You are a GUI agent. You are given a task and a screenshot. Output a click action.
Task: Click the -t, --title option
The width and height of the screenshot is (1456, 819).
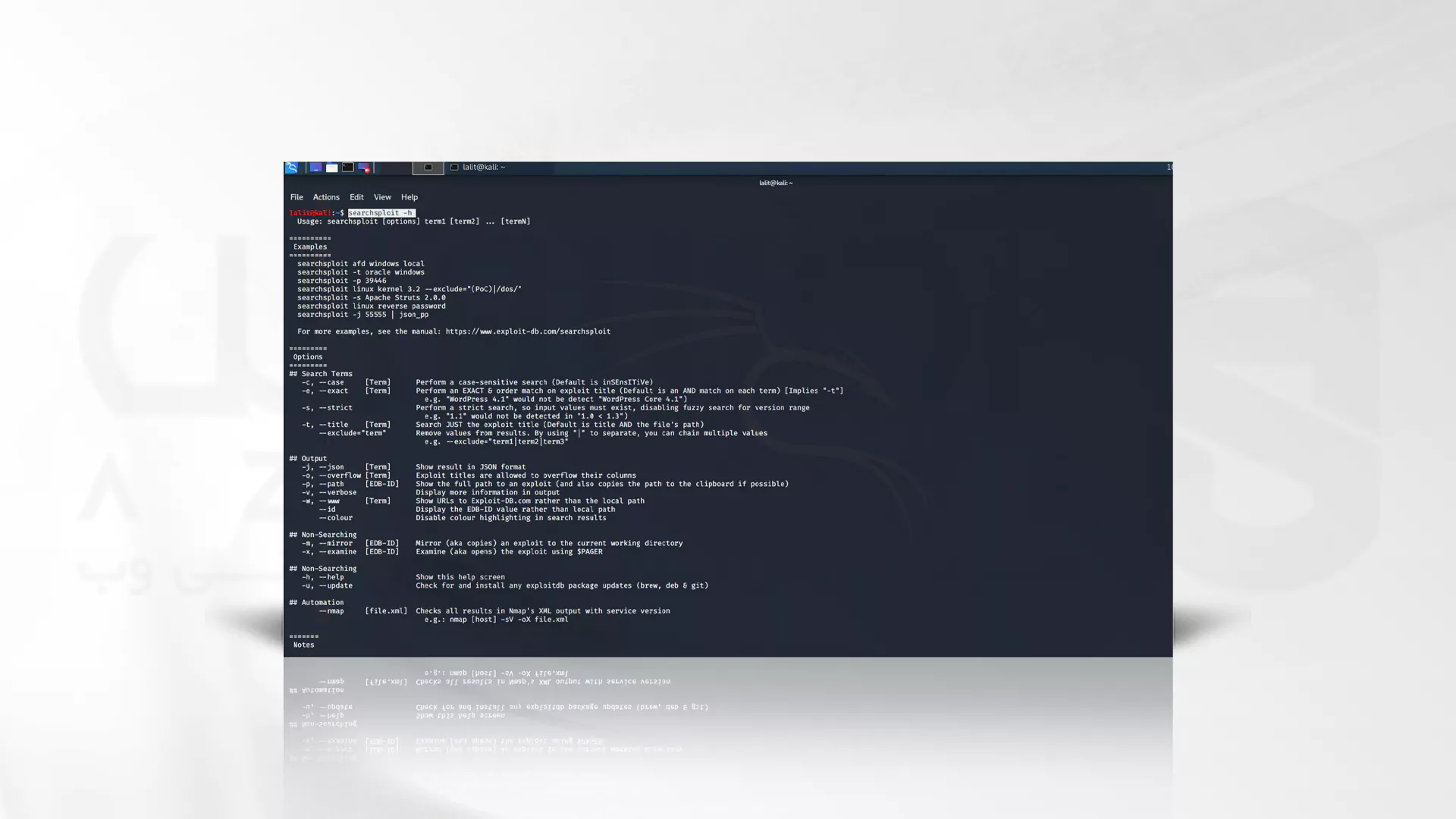click(325, 425)
